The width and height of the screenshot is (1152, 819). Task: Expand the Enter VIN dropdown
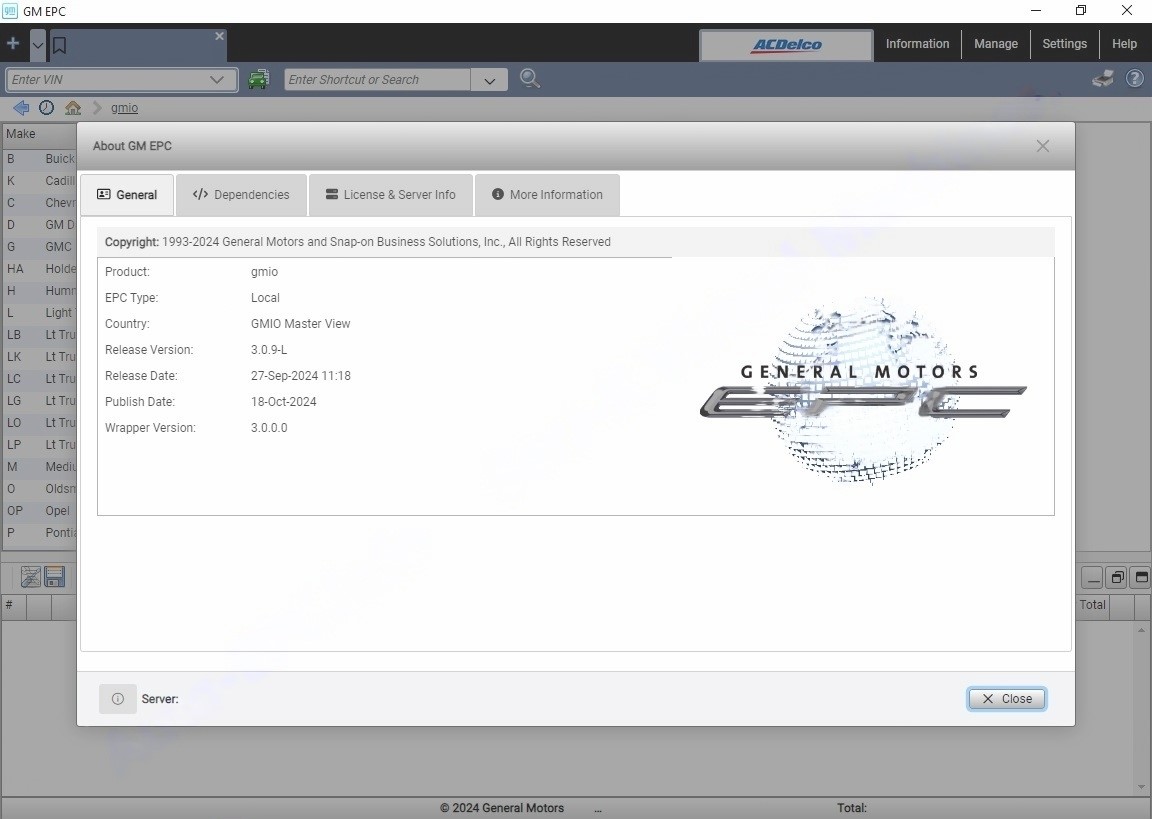(x=216, y=79)
